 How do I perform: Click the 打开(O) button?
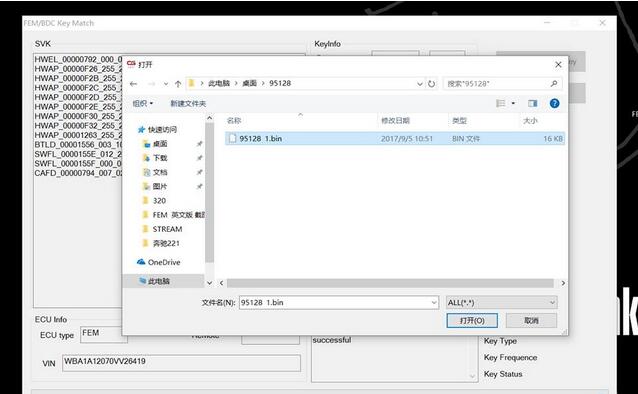click(472, 320)
